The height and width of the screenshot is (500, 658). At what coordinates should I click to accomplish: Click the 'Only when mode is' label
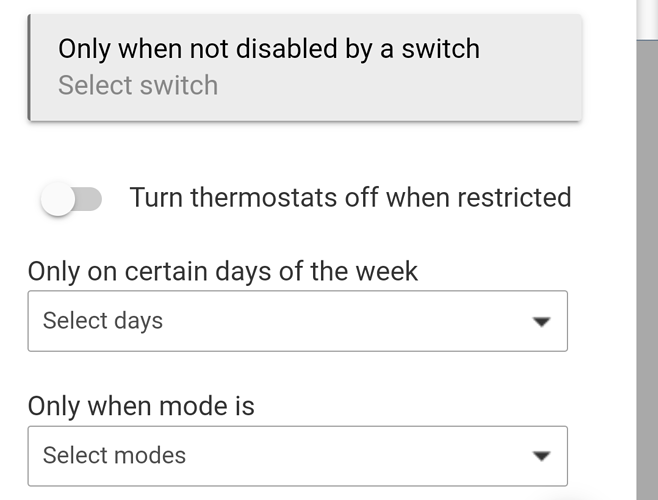[x=141, y=406]
